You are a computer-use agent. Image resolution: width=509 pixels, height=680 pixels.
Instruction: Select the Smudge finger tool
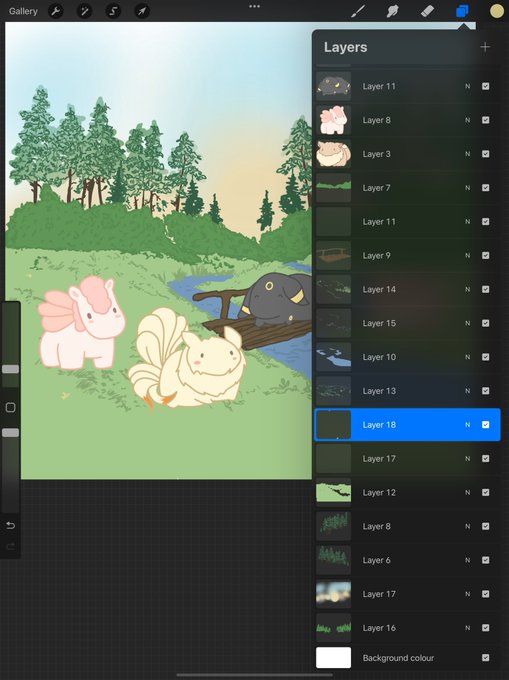click(x=392, y=11)
